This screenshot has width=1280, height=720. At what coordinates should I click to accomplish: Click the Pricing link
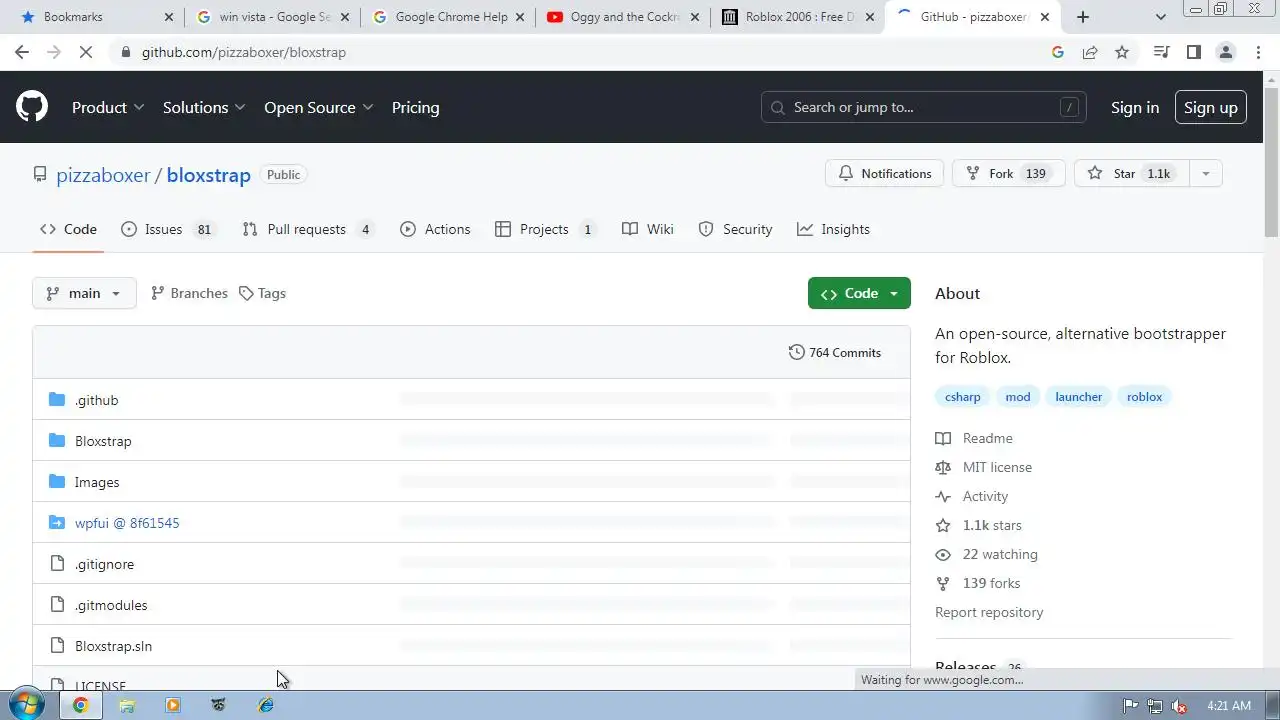click(415, 107)
